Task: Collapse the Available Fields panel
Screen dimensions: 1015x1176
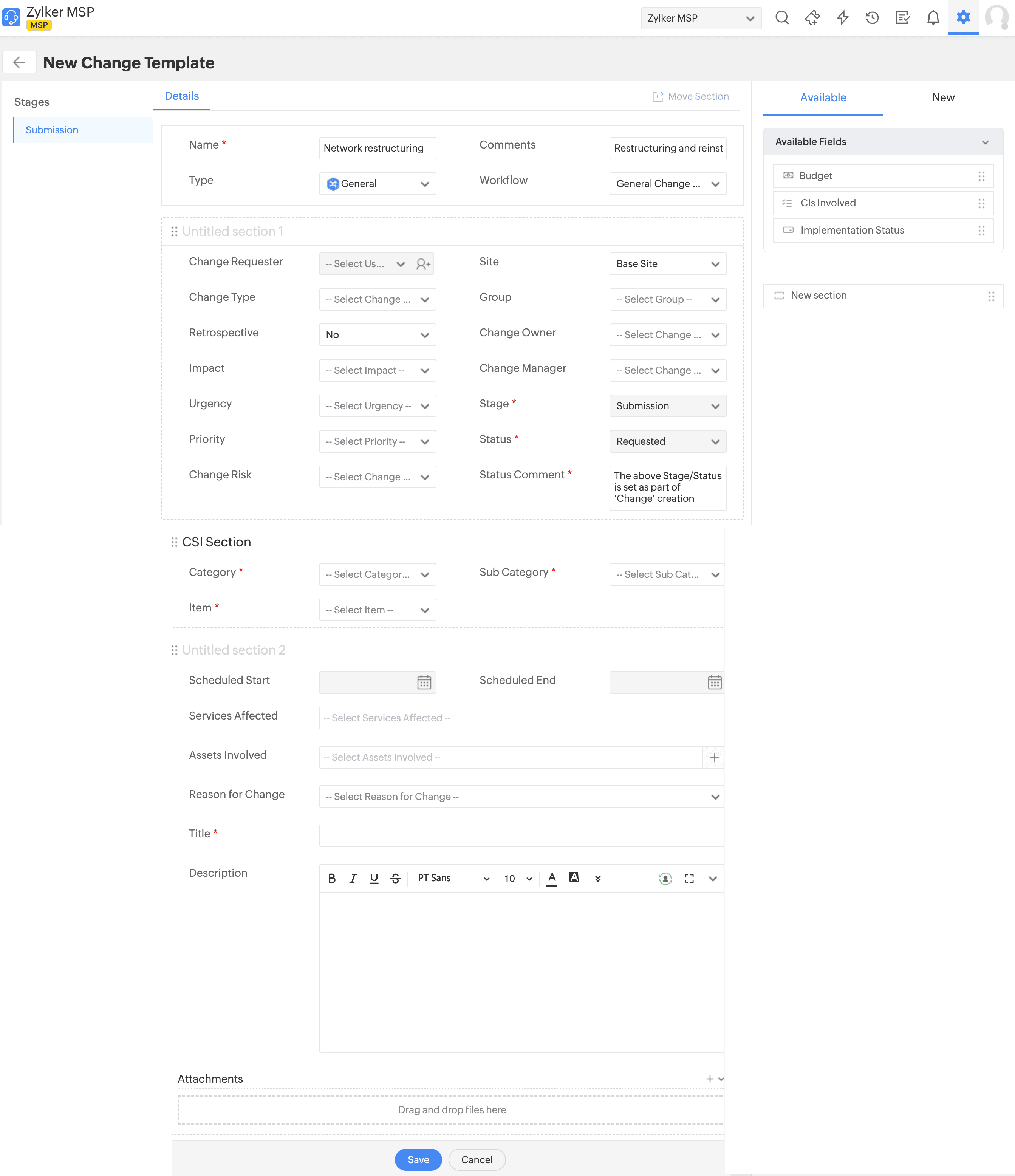Action: pos(985,142)
